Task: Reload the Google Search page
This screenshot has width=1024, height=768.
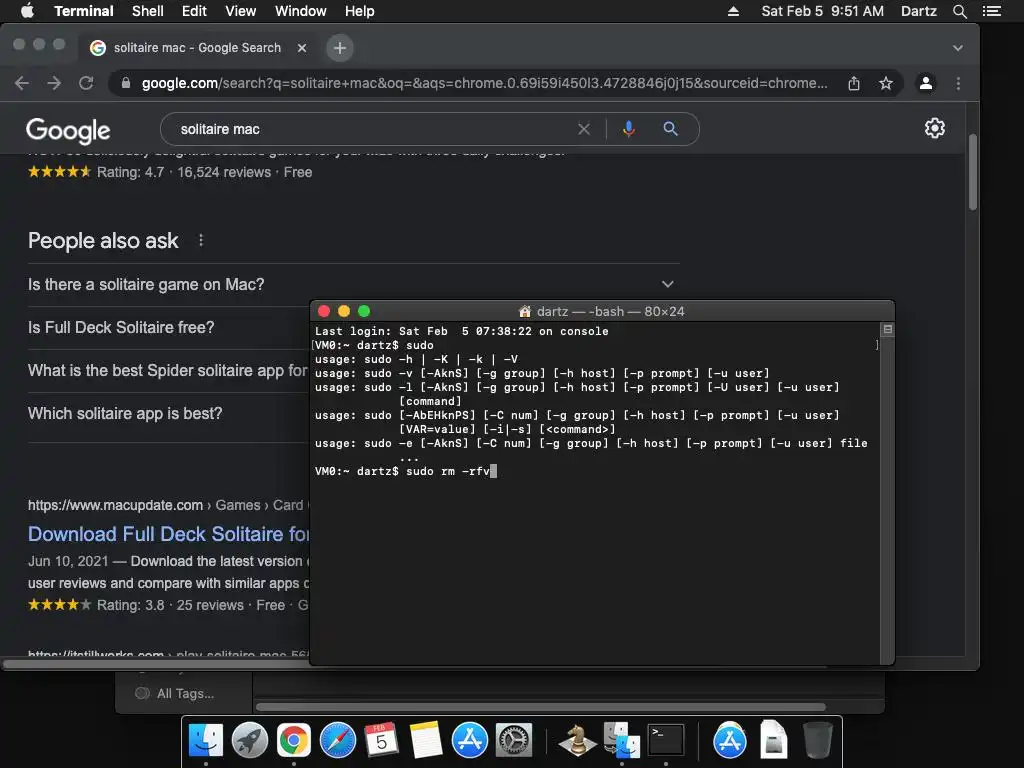Action: coord(86,83)
